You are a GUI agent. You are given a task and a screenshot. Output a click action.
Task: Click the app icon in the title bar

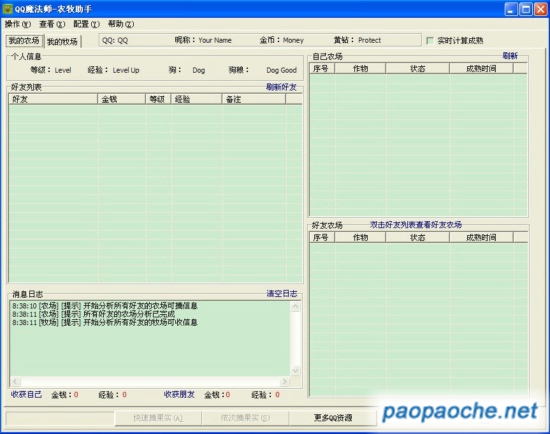[7, 9]
